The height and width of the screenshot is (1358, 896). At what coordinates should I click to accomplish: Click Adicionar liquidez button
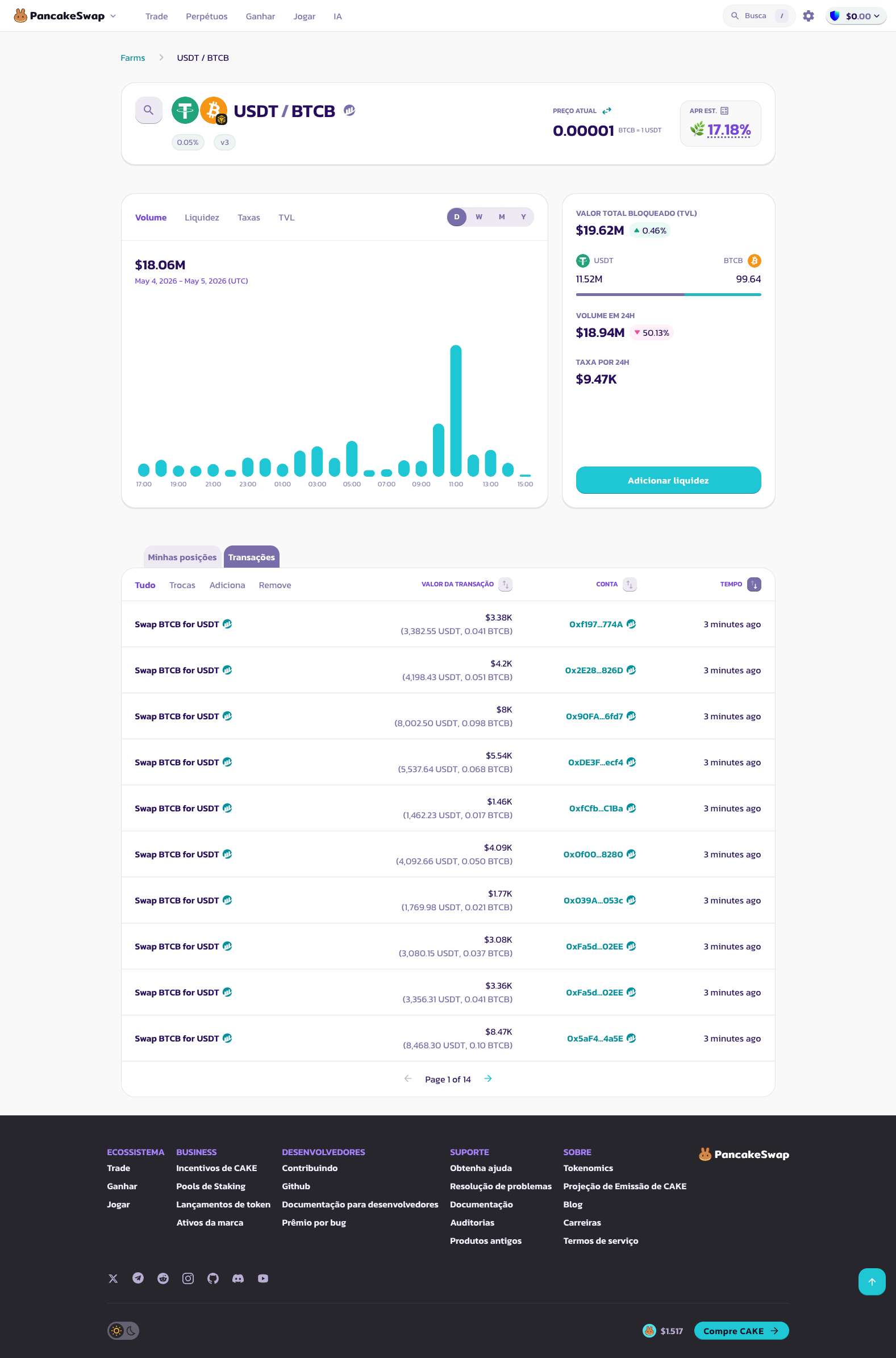pos(668,481)
